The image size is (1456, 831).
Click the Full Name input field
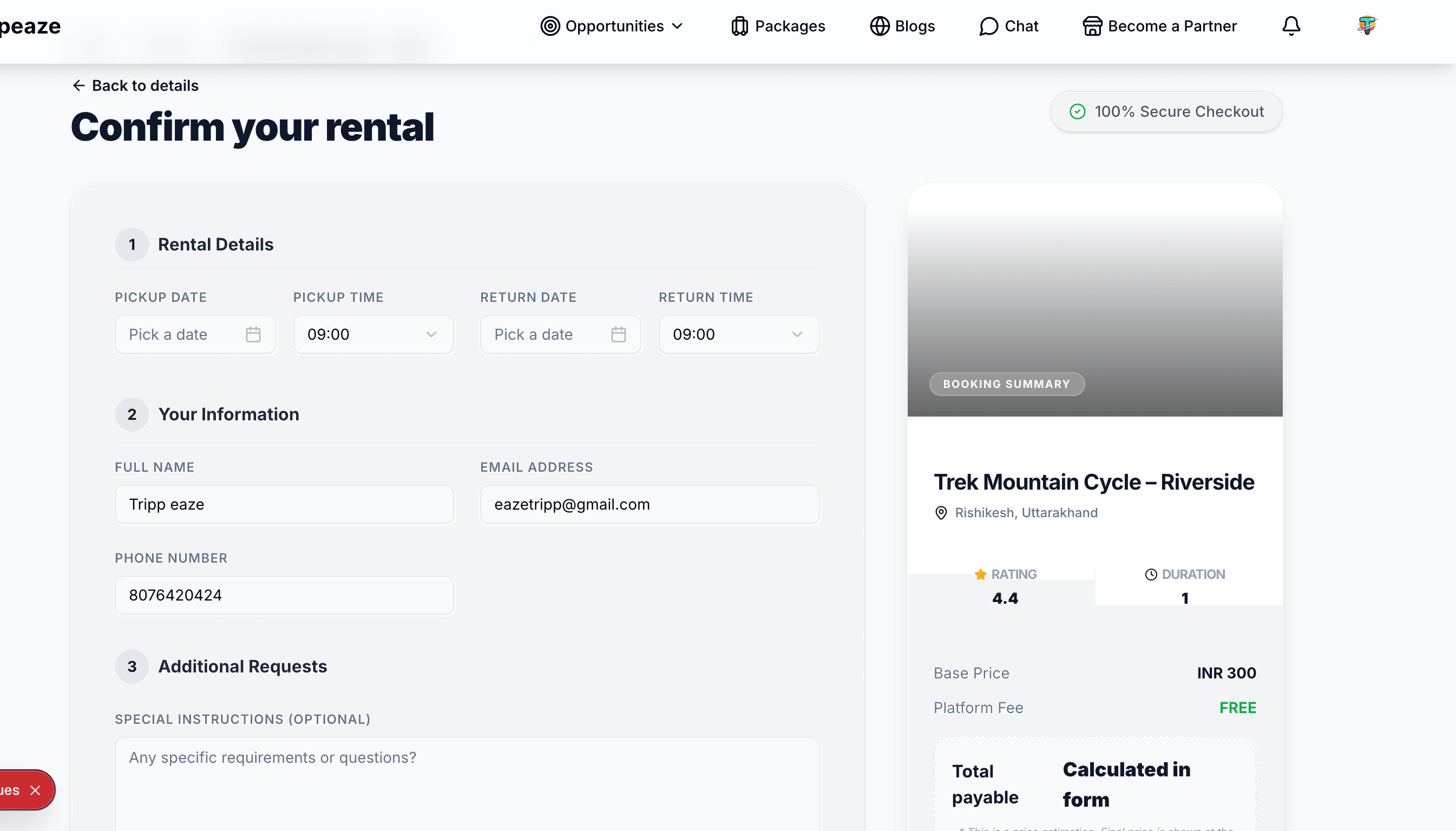(x=284, y=505)
